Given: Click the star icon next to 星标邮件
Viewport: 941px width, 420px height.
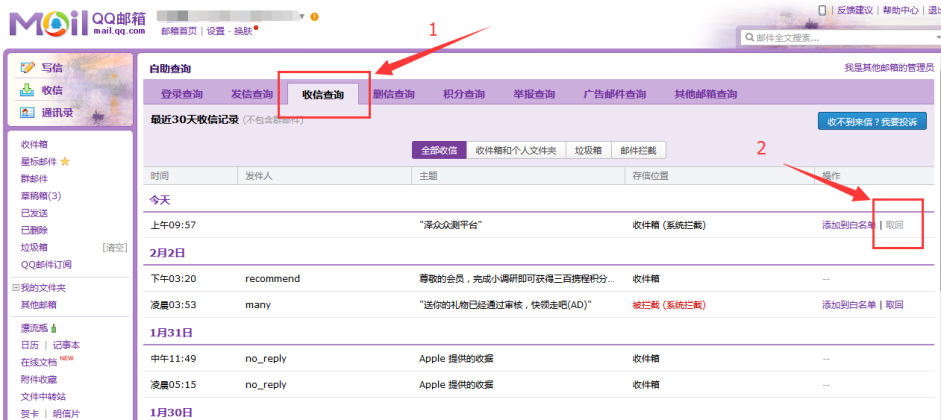Looking at the screenshot, I should pyautogui.click(x=65, y=161).
